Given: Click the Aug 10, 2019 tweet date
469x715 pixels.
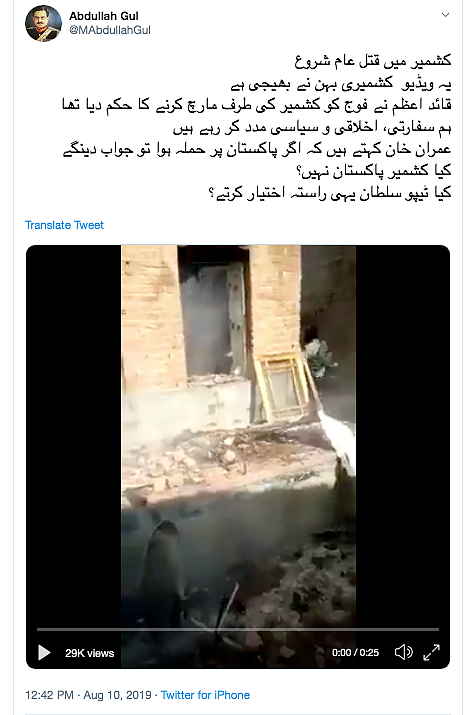Looking at the screenshot, I should coord(117,695).
